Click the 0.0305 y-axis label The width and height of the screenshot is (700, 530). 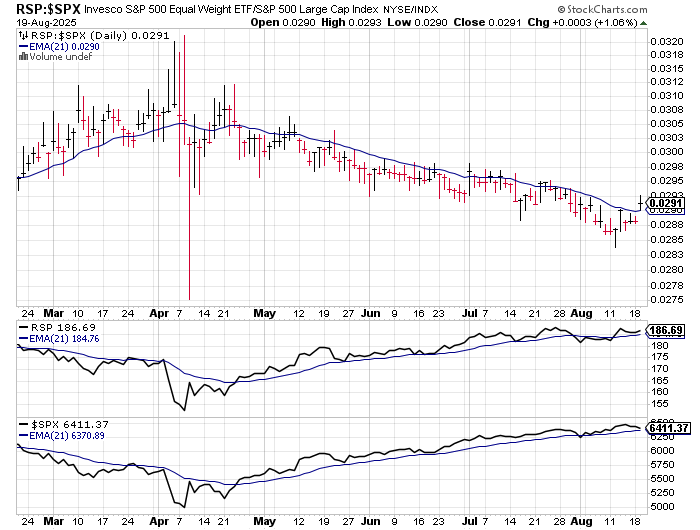[667, 124]
